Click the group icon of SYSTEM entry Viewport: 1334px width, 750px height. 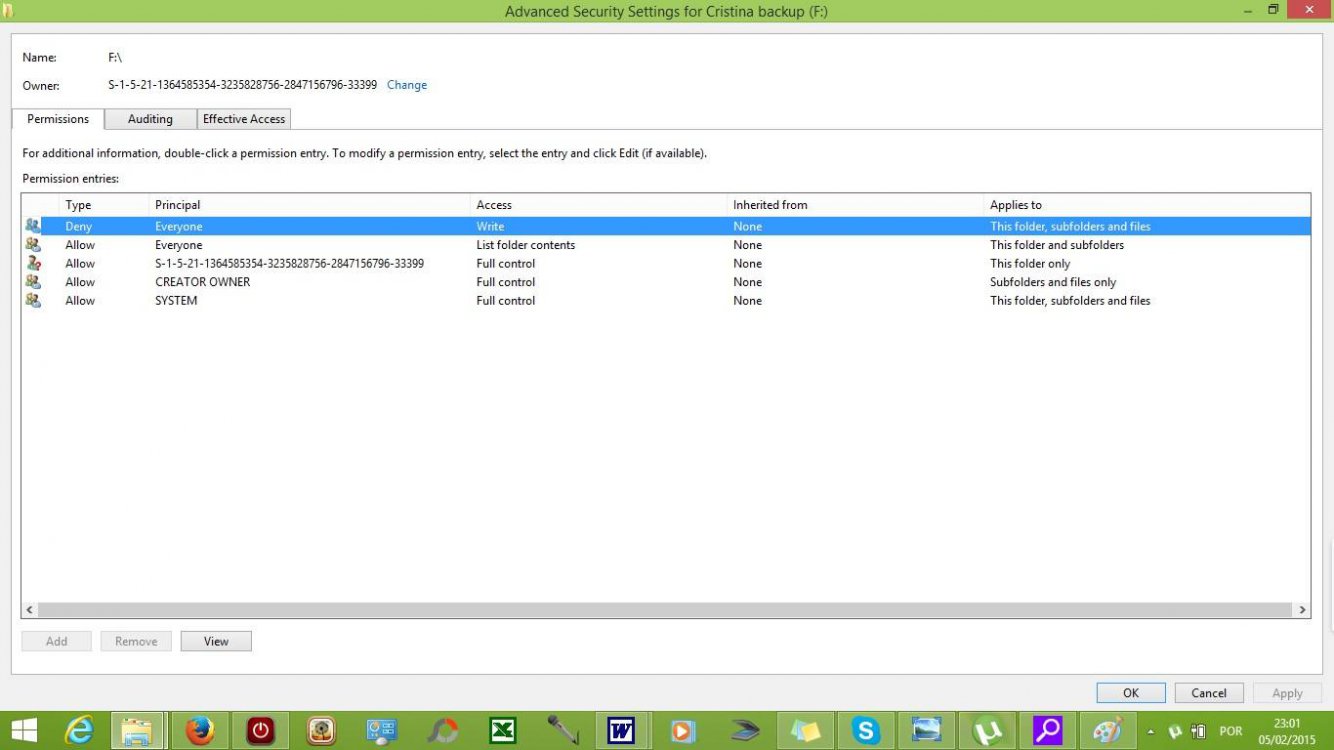[x=34, y=300]
